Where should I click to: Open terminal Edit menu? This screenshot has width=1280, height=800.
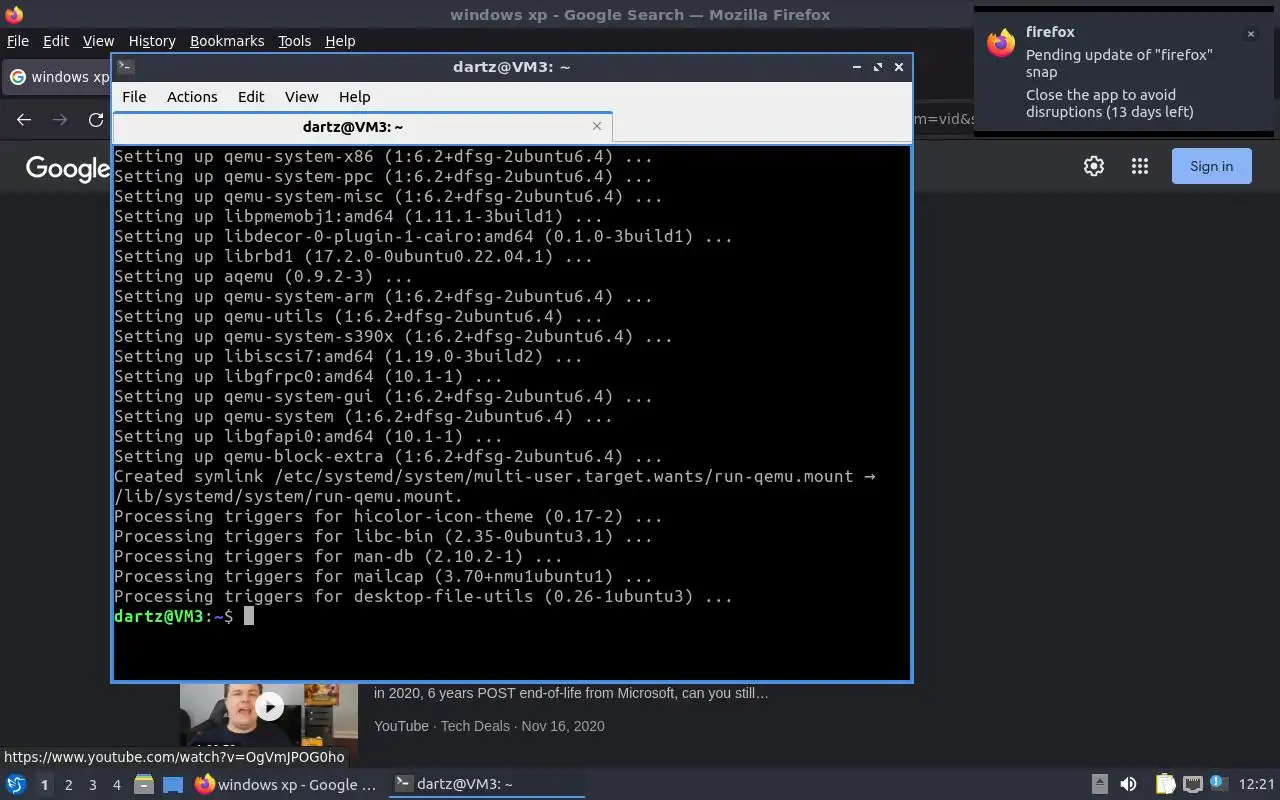click(251, 97)
